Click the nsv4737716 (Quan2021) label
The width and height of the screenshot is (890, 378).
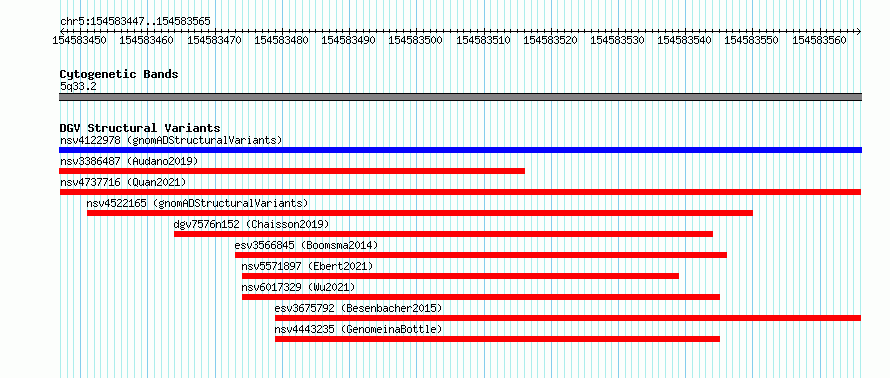(x=123, y=182)
